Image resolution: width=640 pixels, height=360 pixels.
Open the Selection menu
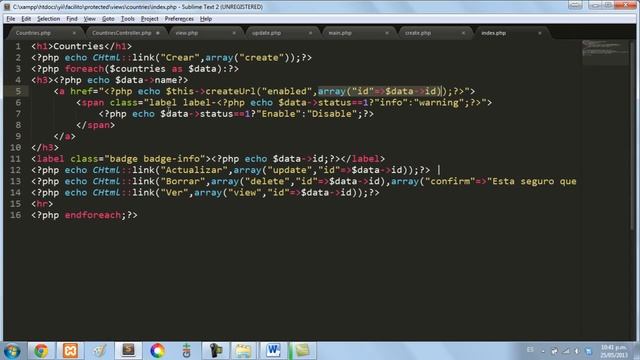(48, 19)
